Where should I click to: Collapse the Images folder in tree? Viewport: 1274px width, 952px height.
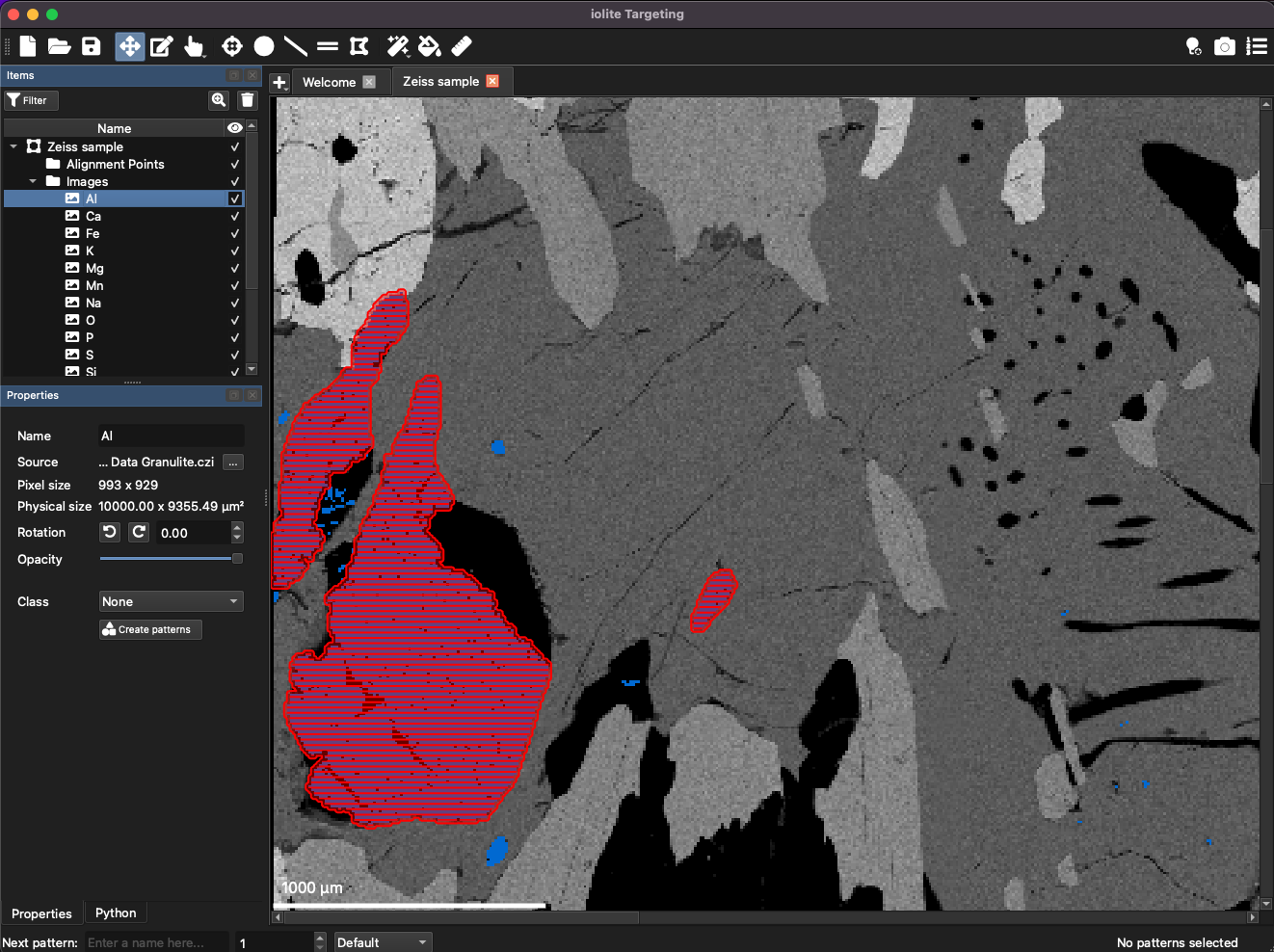[x=33, y=181]
